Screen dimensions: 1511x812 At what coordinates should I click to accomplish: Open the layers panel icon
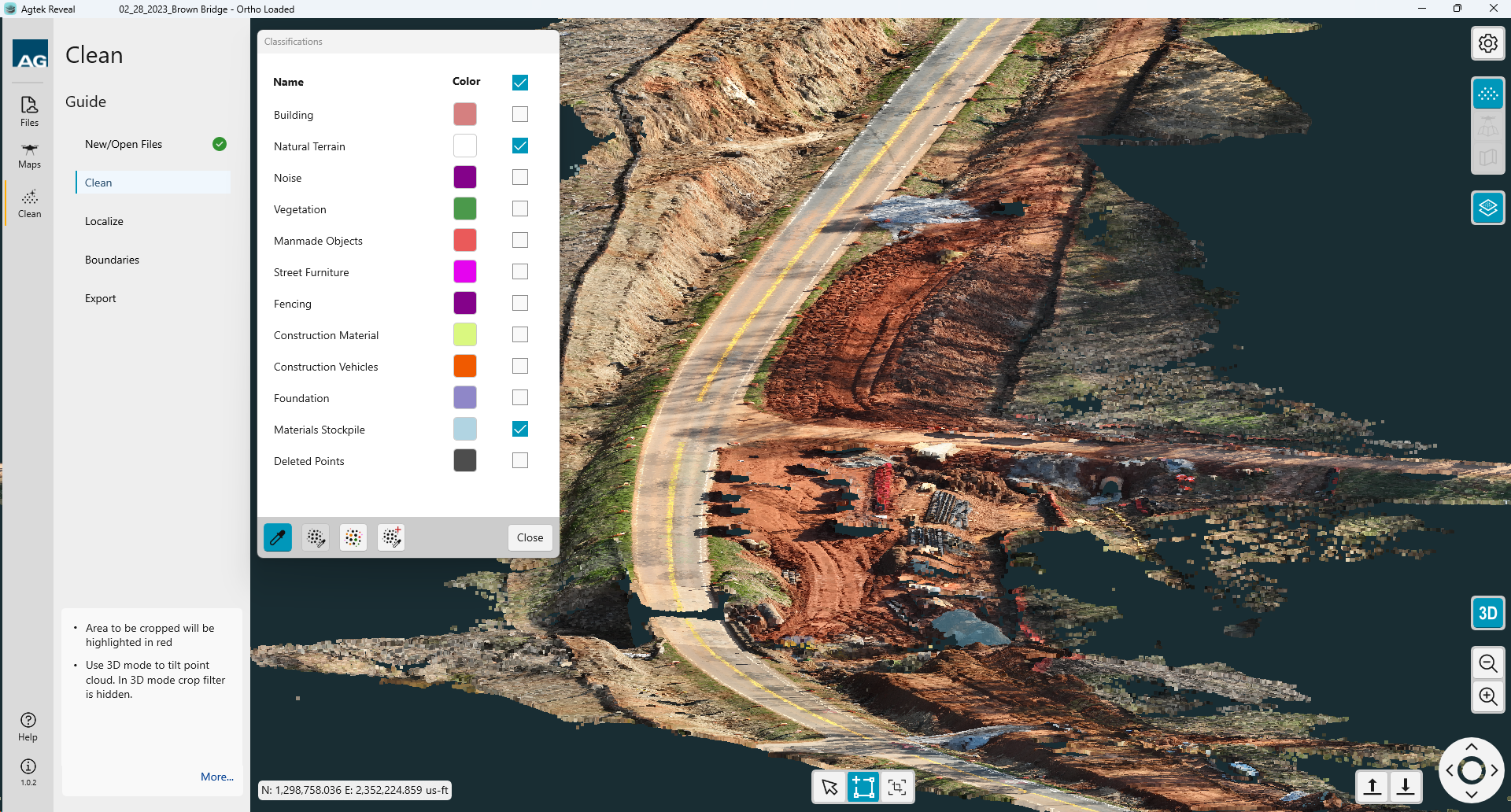[x=1487, y=208]
